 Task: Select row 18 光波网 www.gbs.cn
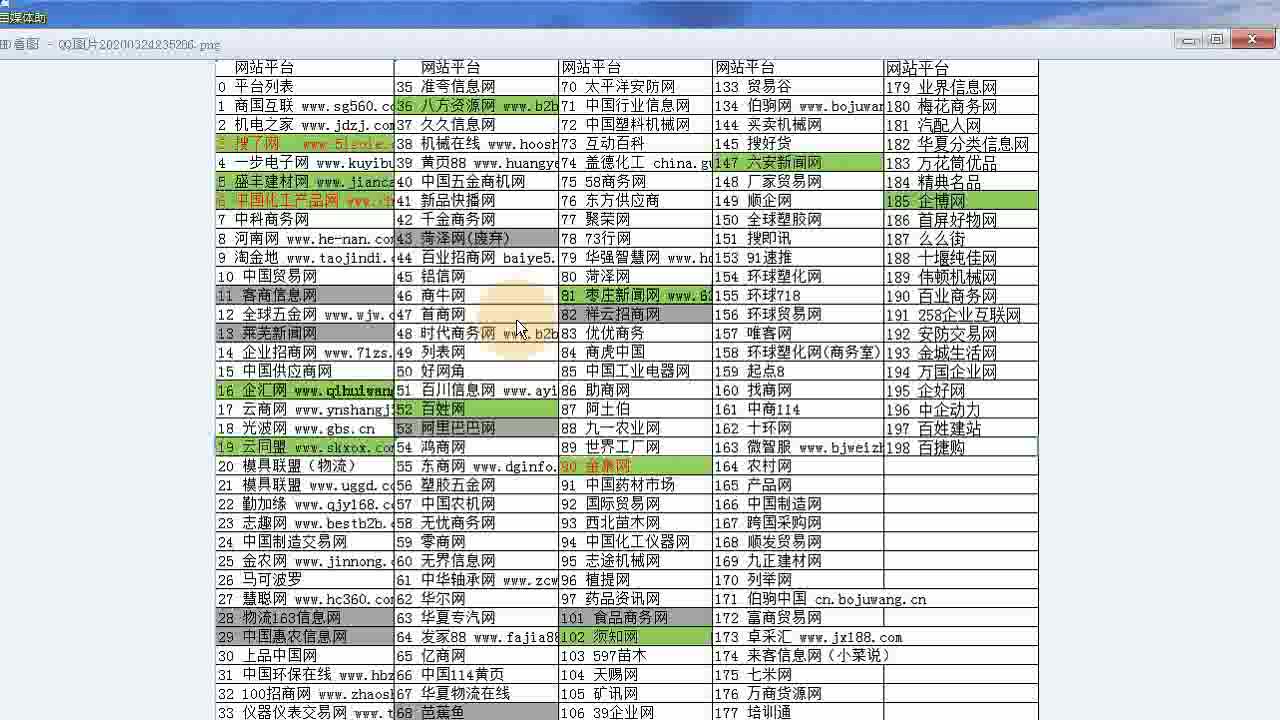(305, 429)
